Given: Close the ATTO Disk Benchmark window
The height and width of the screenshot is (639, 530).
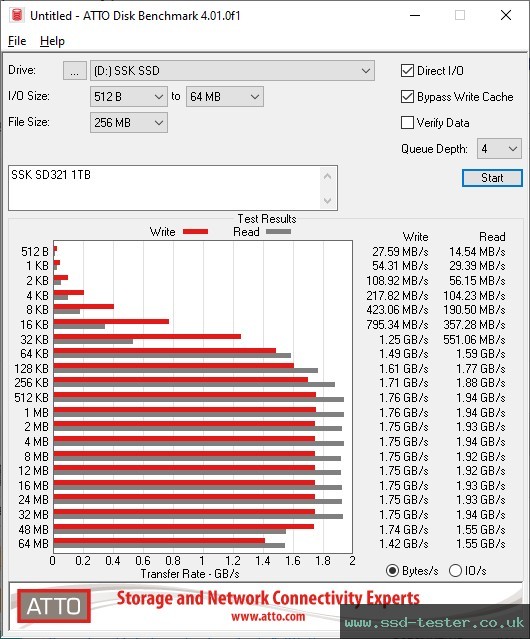Looking at the screenshot, I should [x=506, y=15].
